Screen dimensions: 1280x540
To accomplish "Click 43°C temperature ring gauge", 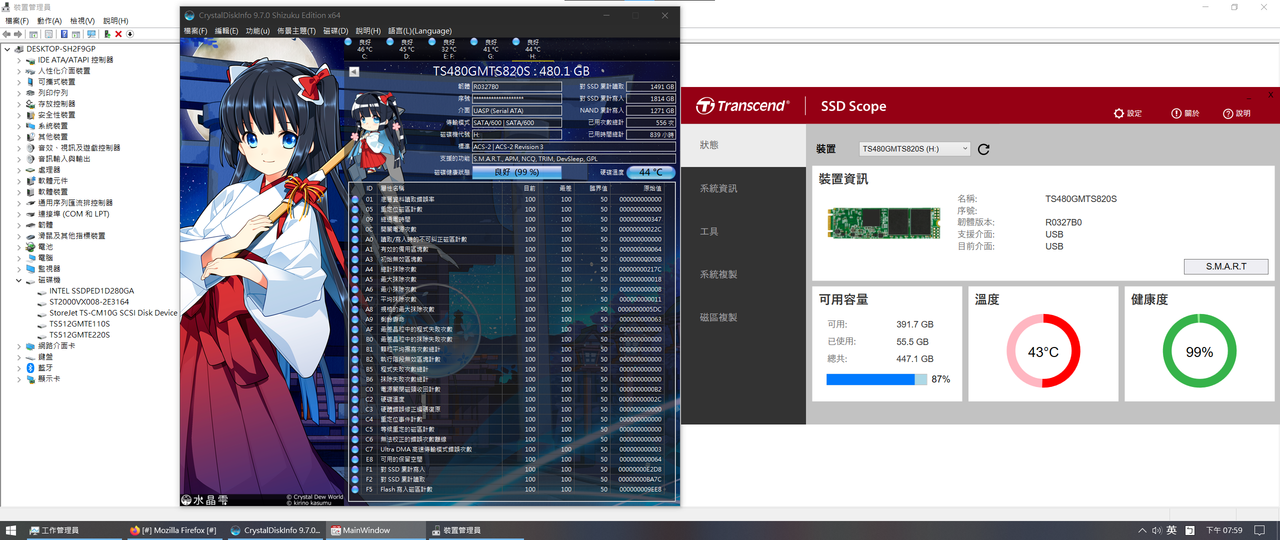I will coord(1043,352).
